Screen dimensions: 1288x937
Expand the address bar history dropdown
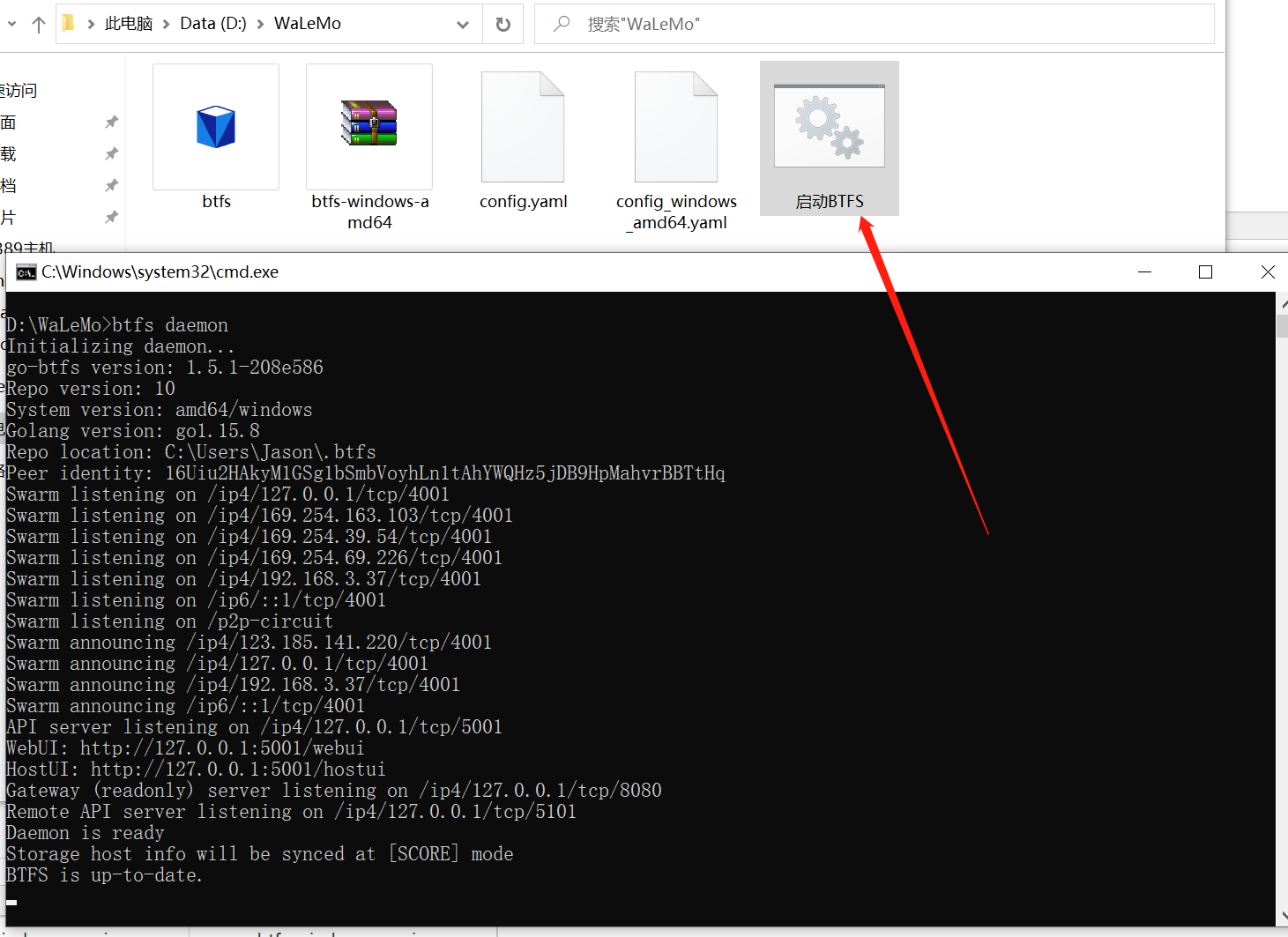pos(463,25)
